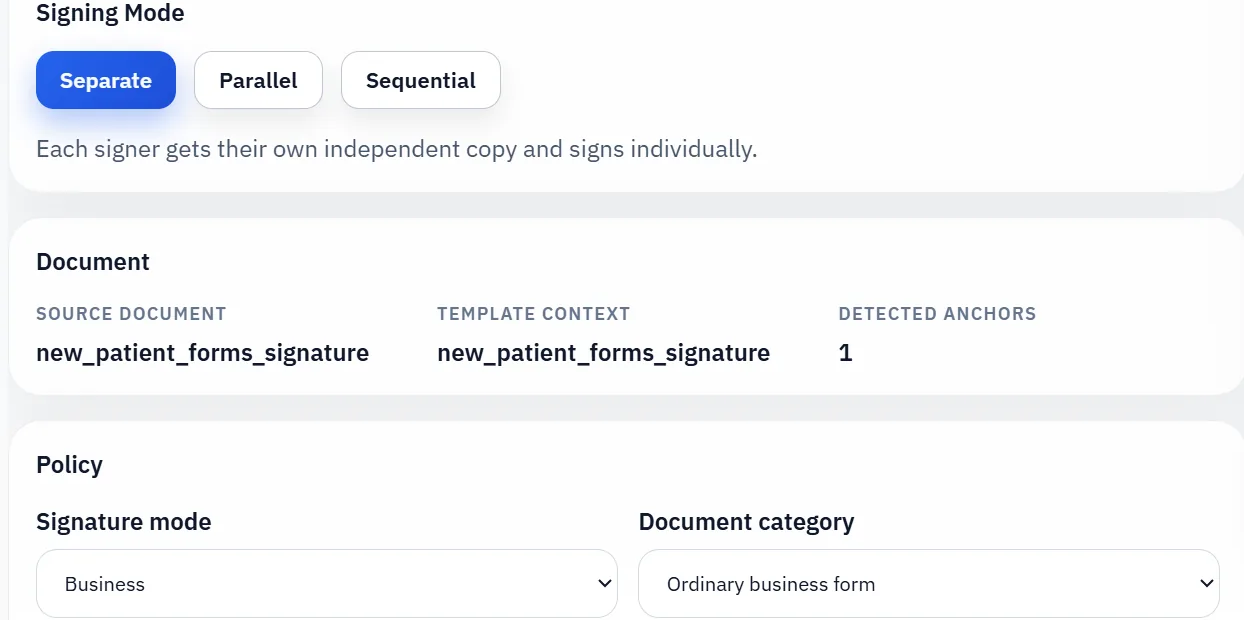Open the Signature mode dropdown
Screen dimensions: 1244x620
pyautogui.click(x=326, y=584)
